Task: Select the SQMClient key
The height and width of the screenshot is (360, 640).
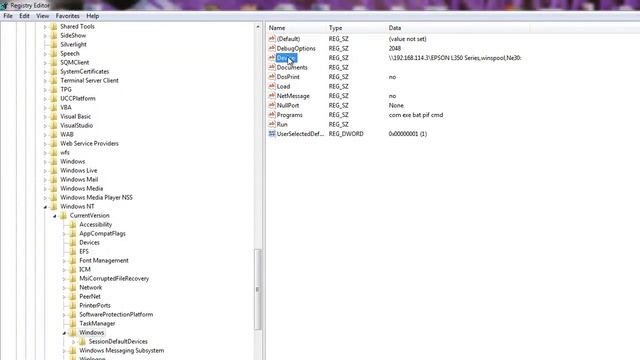Action: coord(75,62)
